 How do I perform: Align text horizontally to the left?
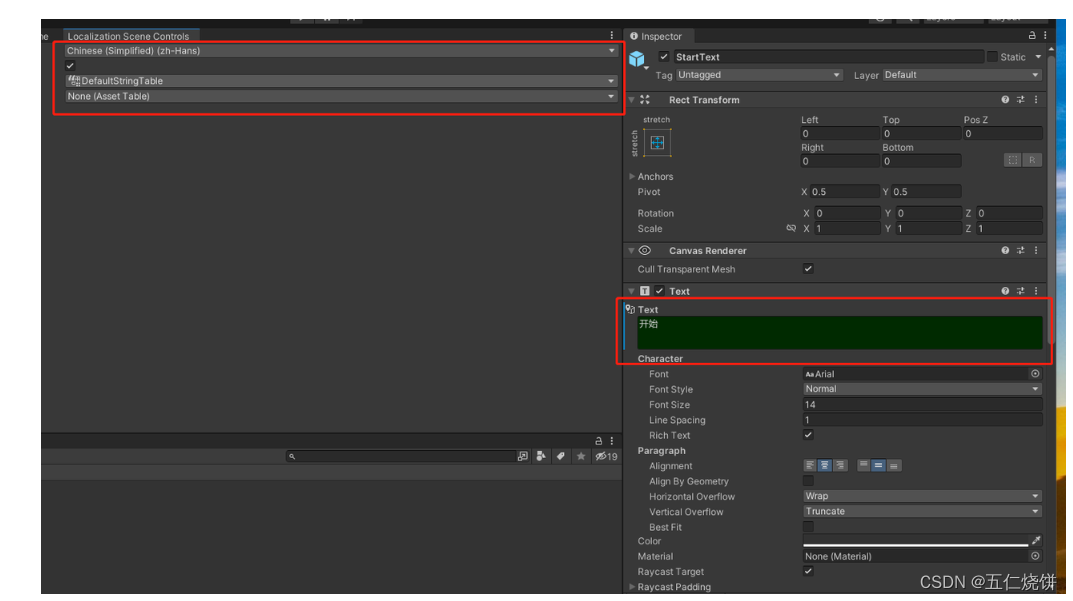pyautogui.click(x=810, y=465)
